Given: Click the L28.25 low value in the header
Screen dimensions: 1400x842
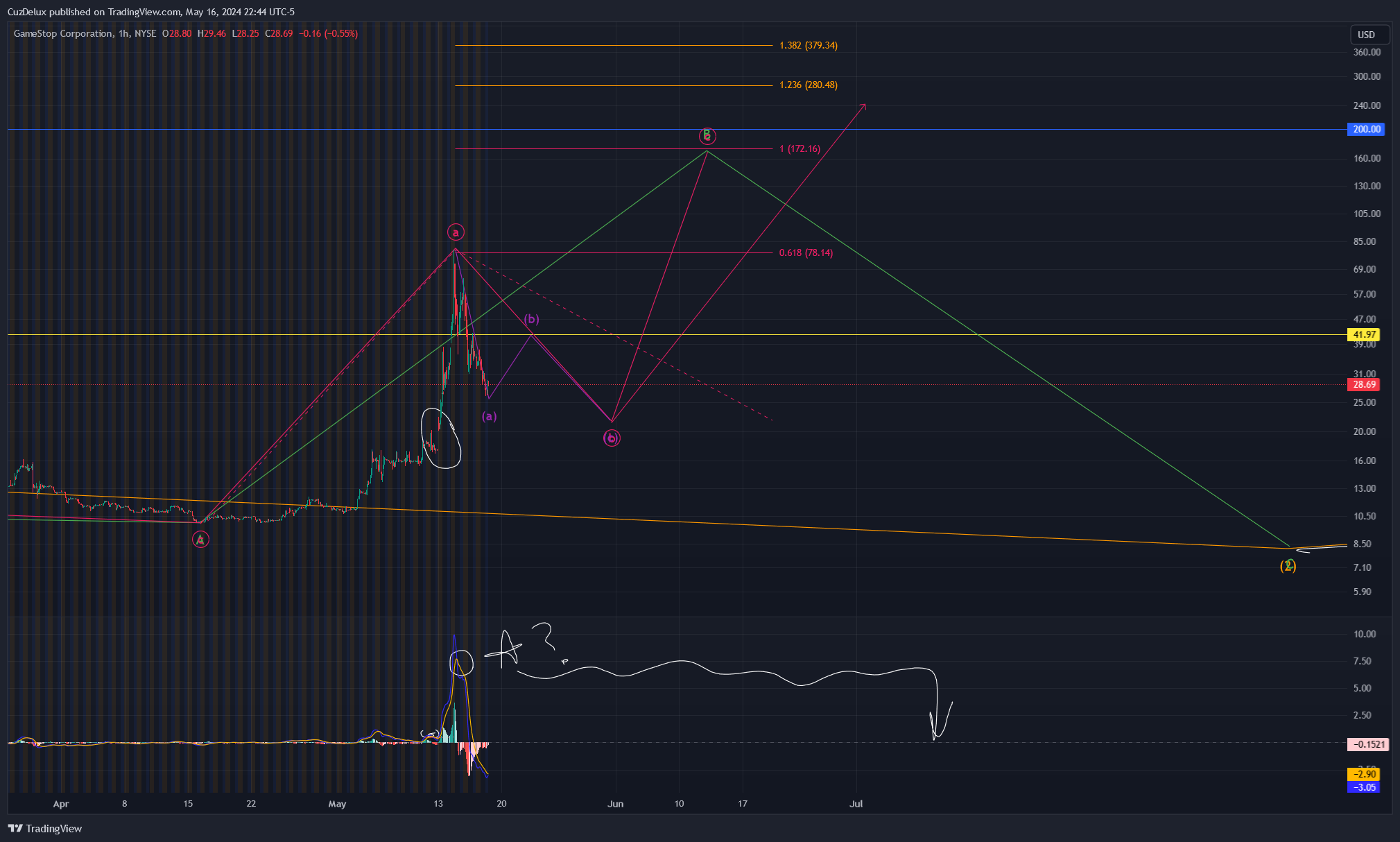Looking at the screenshot, I should point(245,33).
